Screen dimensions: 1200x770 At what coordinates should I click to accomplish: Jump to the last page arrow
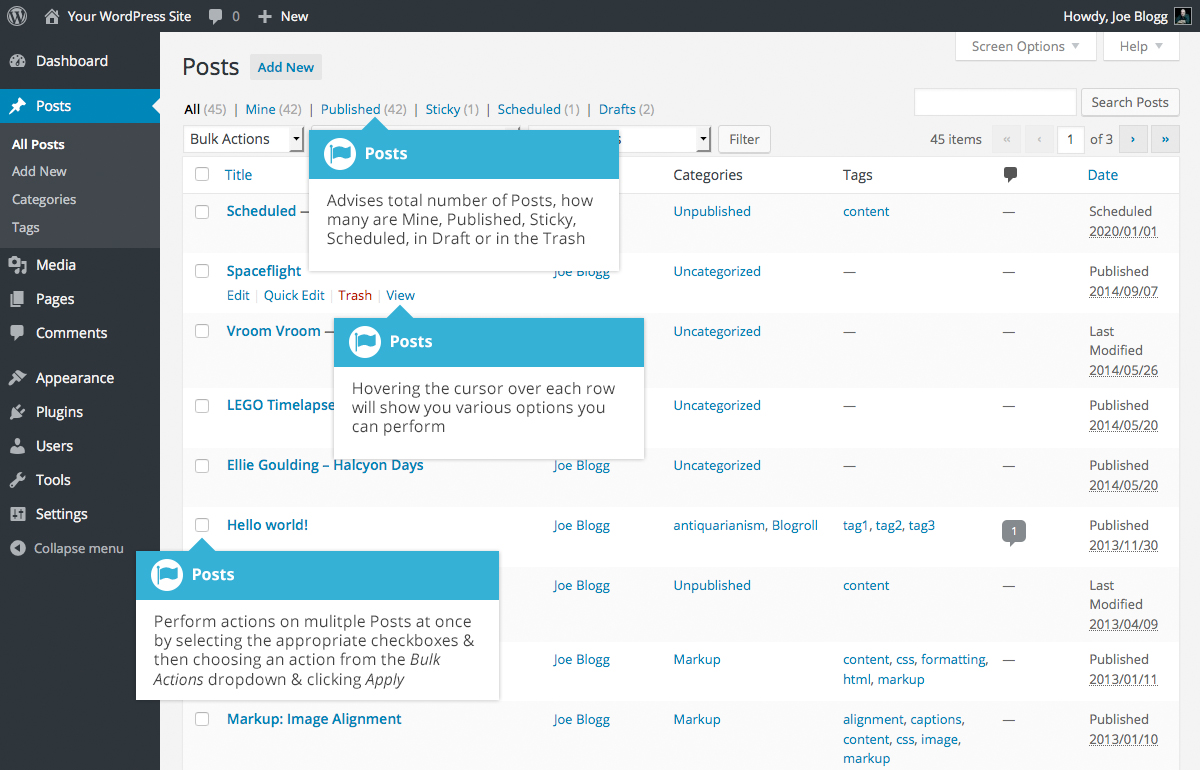tap(1165, 139)
